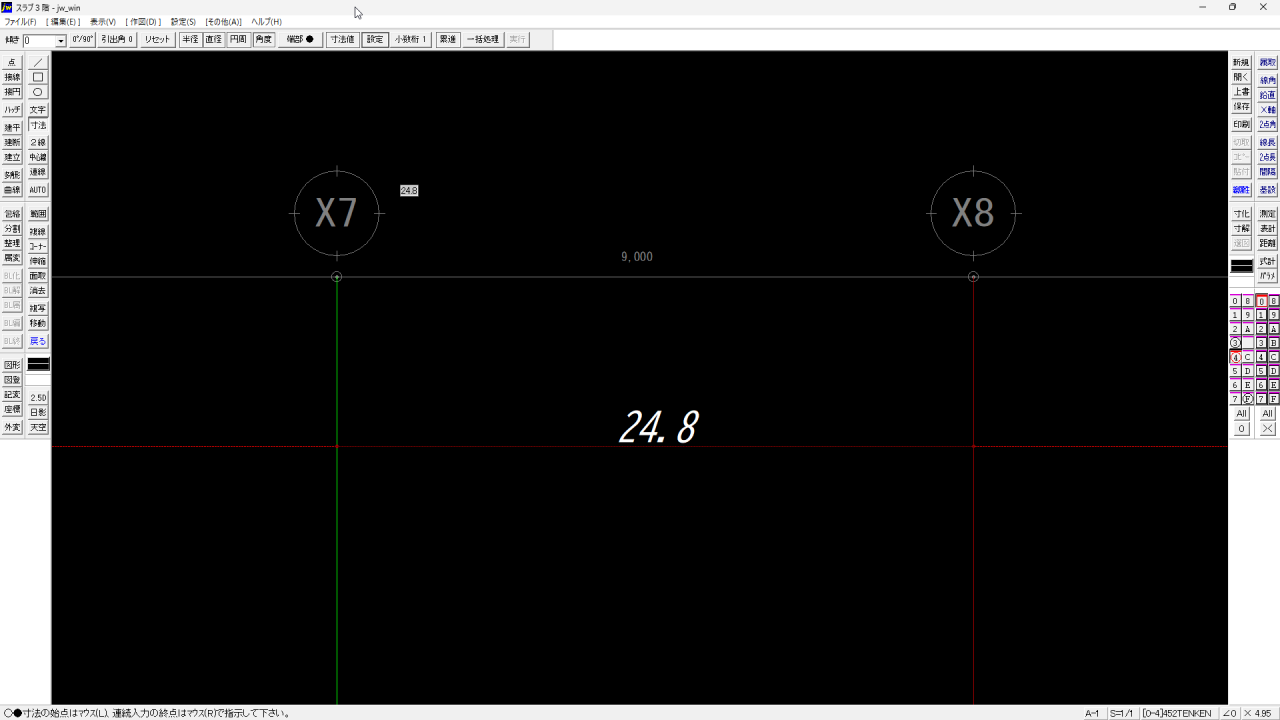Toggle the 直径 diameter dimension mode
This screenshot has width=1280, height=720.
pyautogui.click(x=214, y=40)
